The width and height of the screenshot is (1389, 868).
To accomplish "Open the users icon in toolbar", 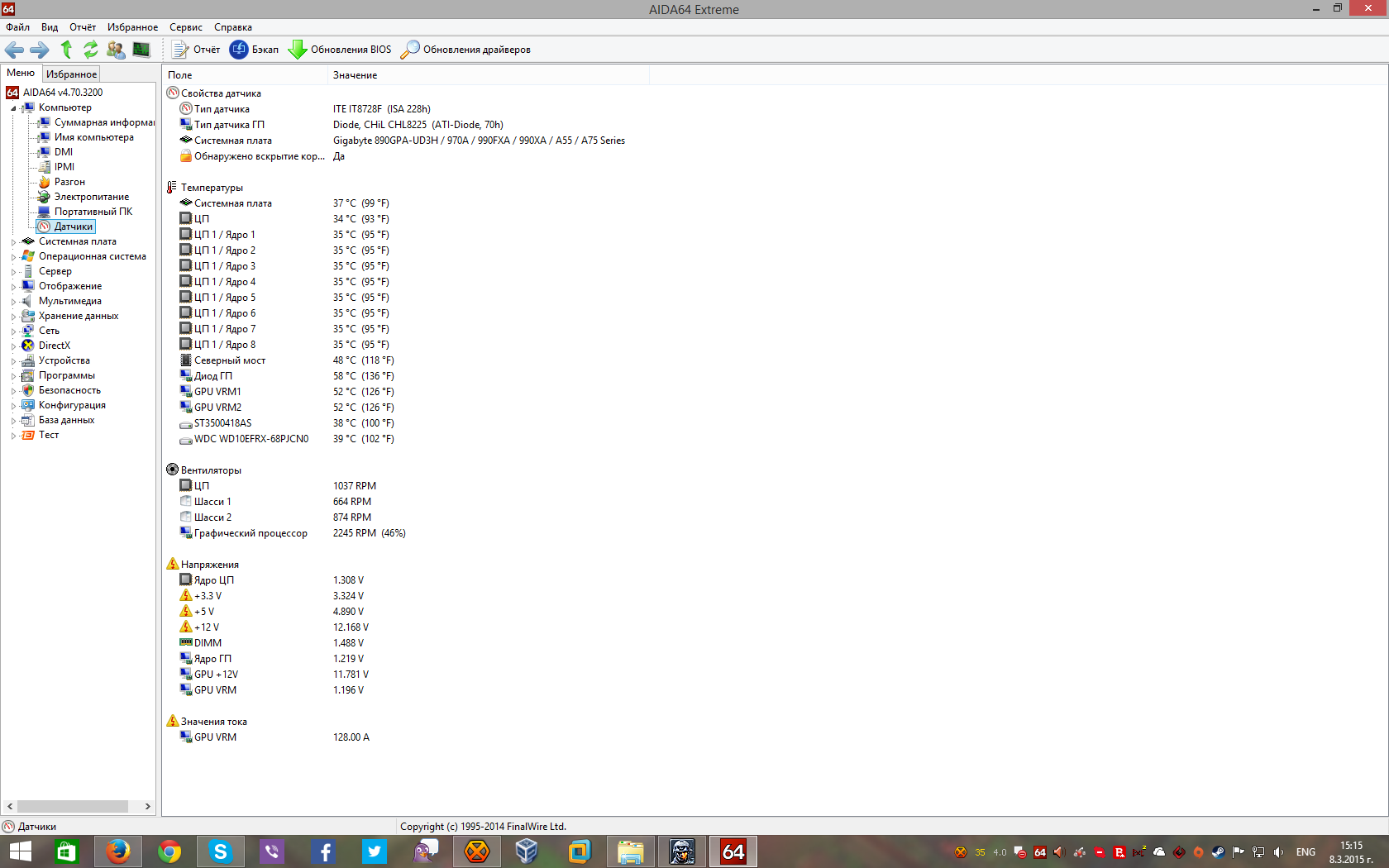I will click(116, 50).
